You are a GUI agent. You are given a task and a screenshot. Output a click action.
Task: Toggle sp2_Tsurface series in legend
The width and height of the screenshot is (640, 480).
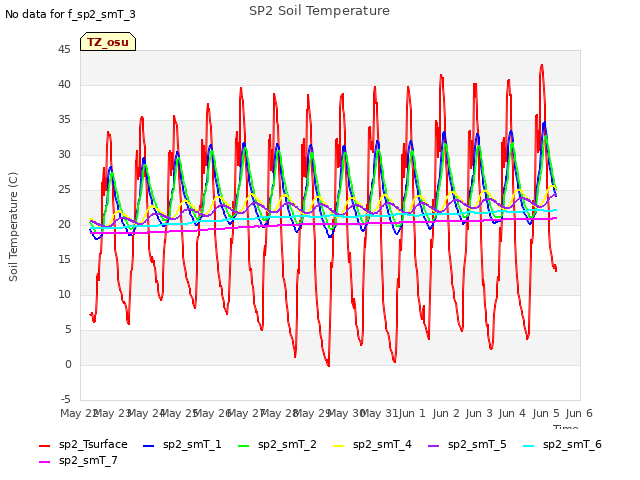click(83, 444)
